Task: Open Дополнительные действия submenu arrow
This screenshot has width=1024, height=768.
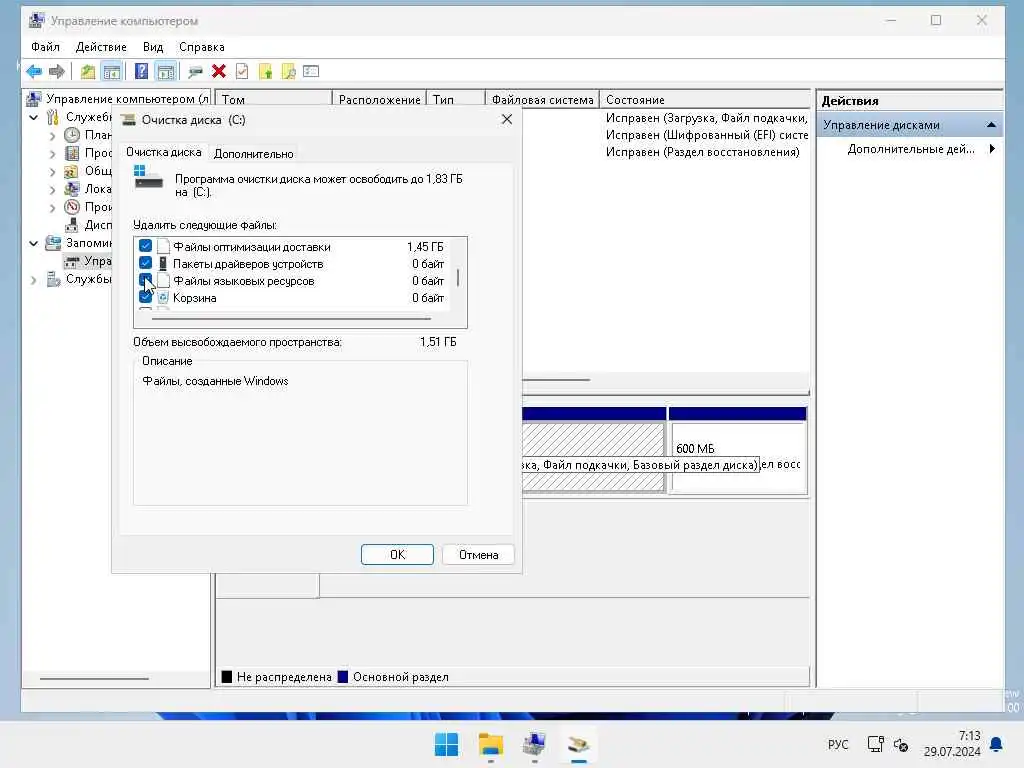Action: click(x=992, y=149)
